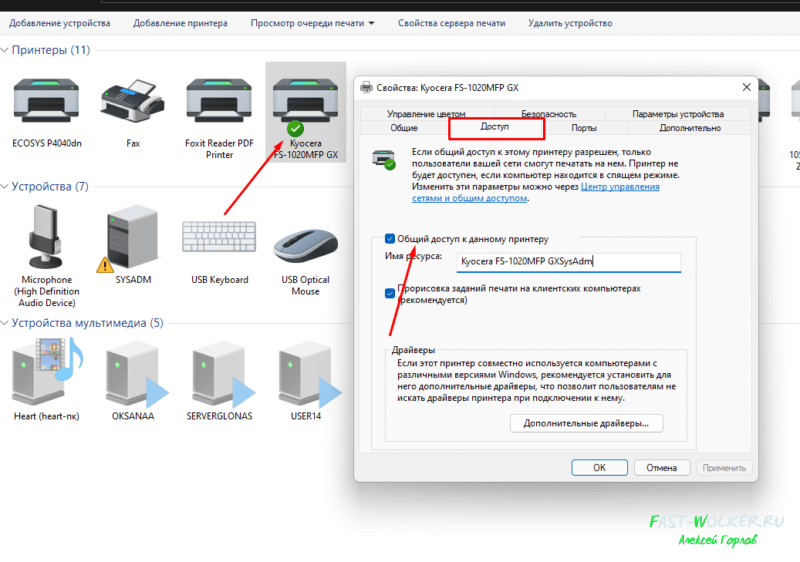Switch to the Общие tab
The height and width of the screenshot is (562, 800).
click(404, 127)
